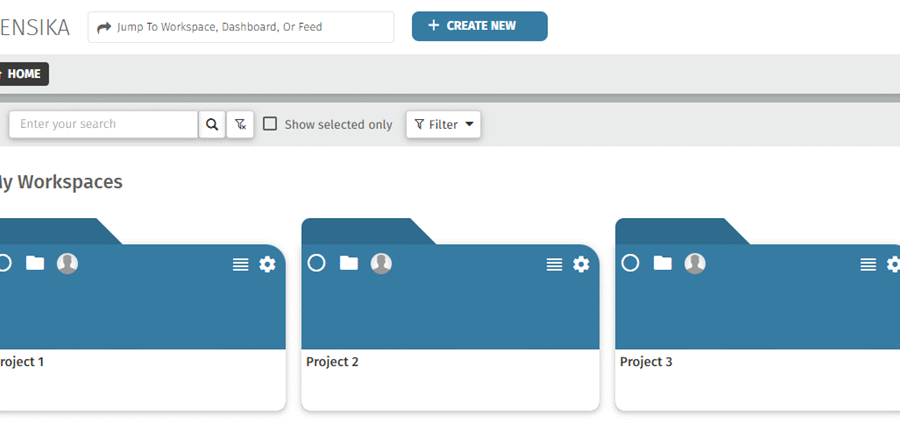The image size is (900, 447).
Task: Show list view icon on Project 2
Action: coord(554,264)
